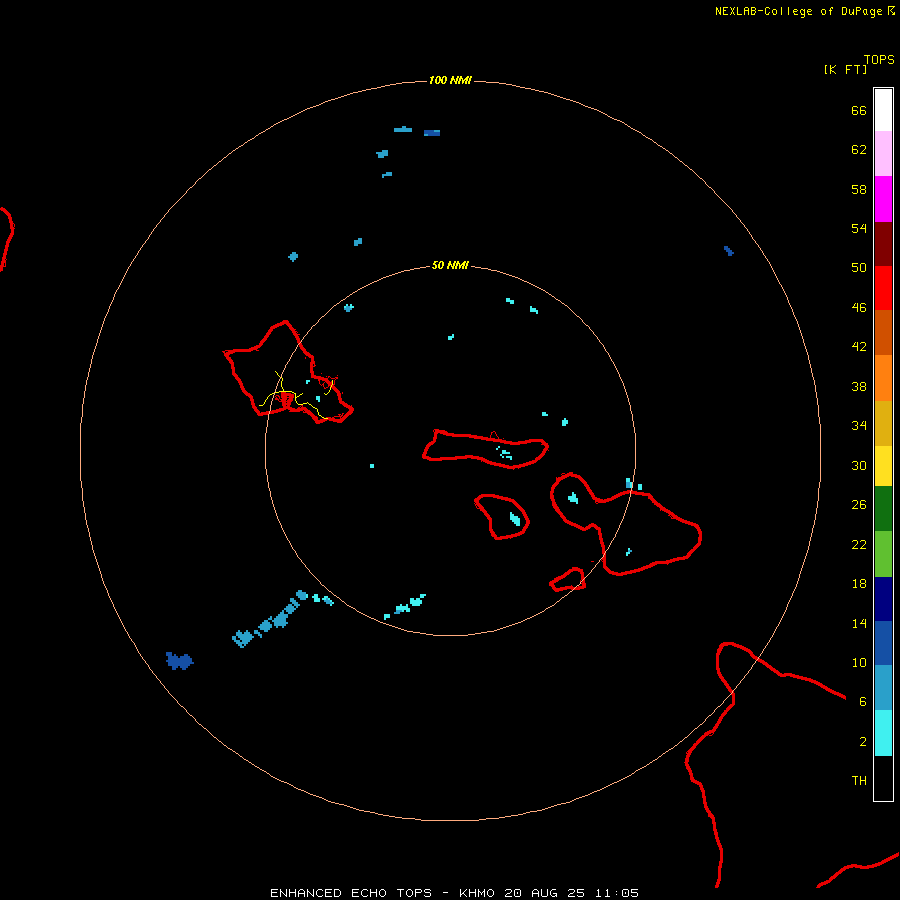Click the 'KHMO' station identifier
Screen dimensions: 900x900
click(x=477, y=893)
